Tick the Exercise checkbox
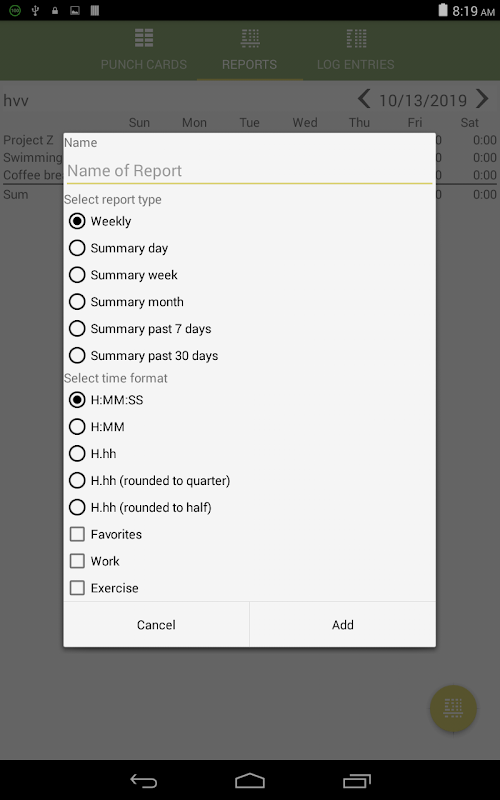This screenshot has width=500, height=800. click(x=77, y=588)
